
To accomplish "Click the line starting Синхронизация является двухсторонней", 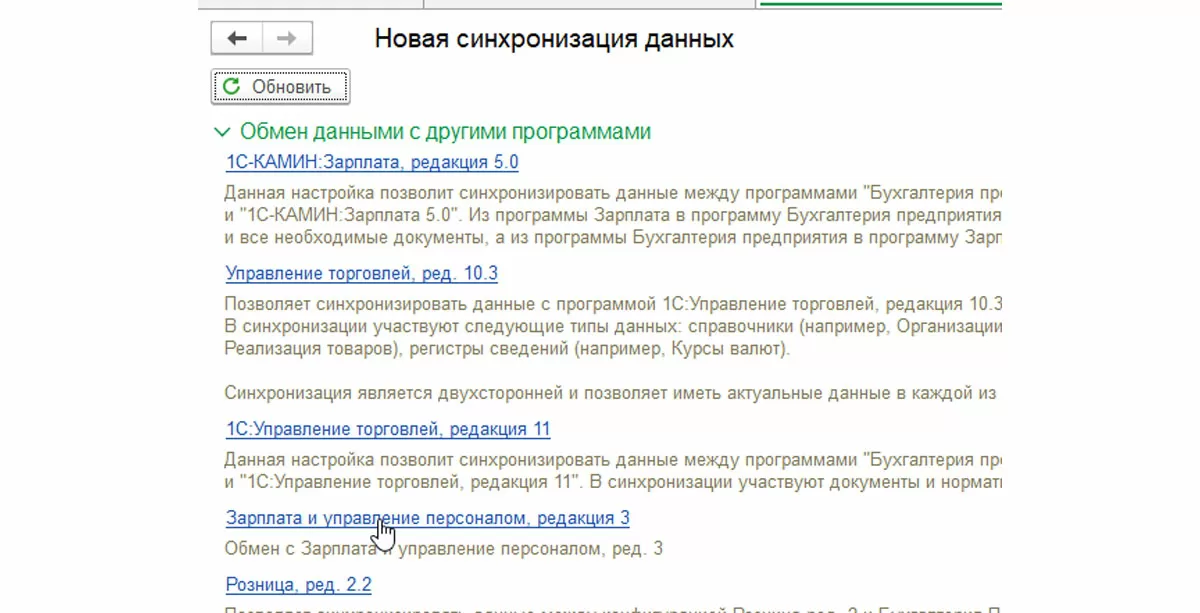I will [x=611, y=394].
